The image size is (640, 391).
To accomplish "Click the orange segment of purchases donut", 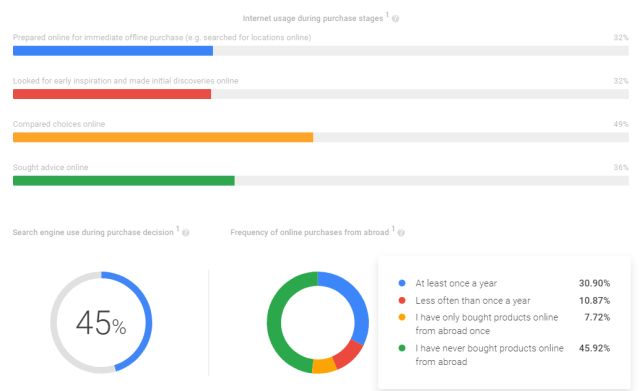I will [324, 366].
